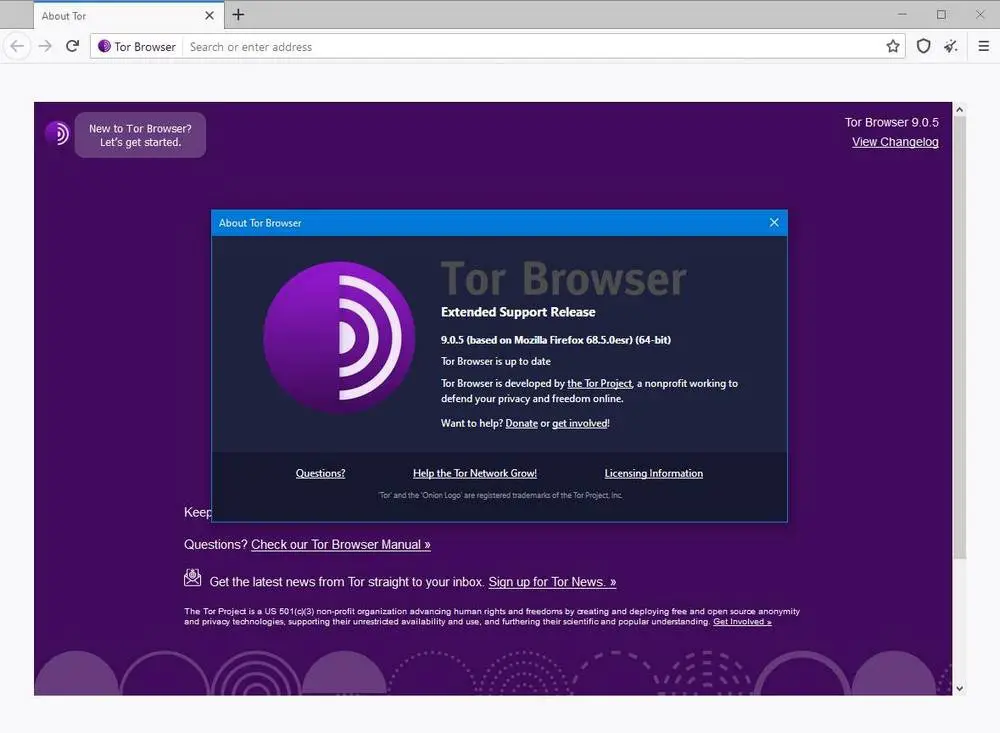The width and height of the screenshot is (1000, 733).
Task: Open Get Involved link in footer text
Action: coord(742,622)
